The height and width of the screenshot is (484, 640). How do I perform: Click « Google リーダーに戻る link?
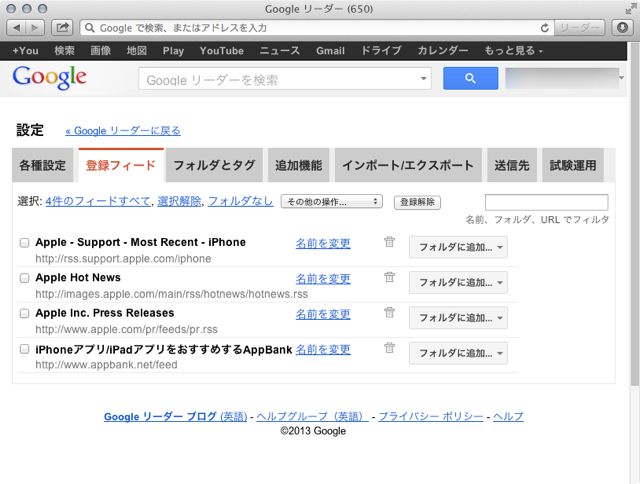(123, 131)
